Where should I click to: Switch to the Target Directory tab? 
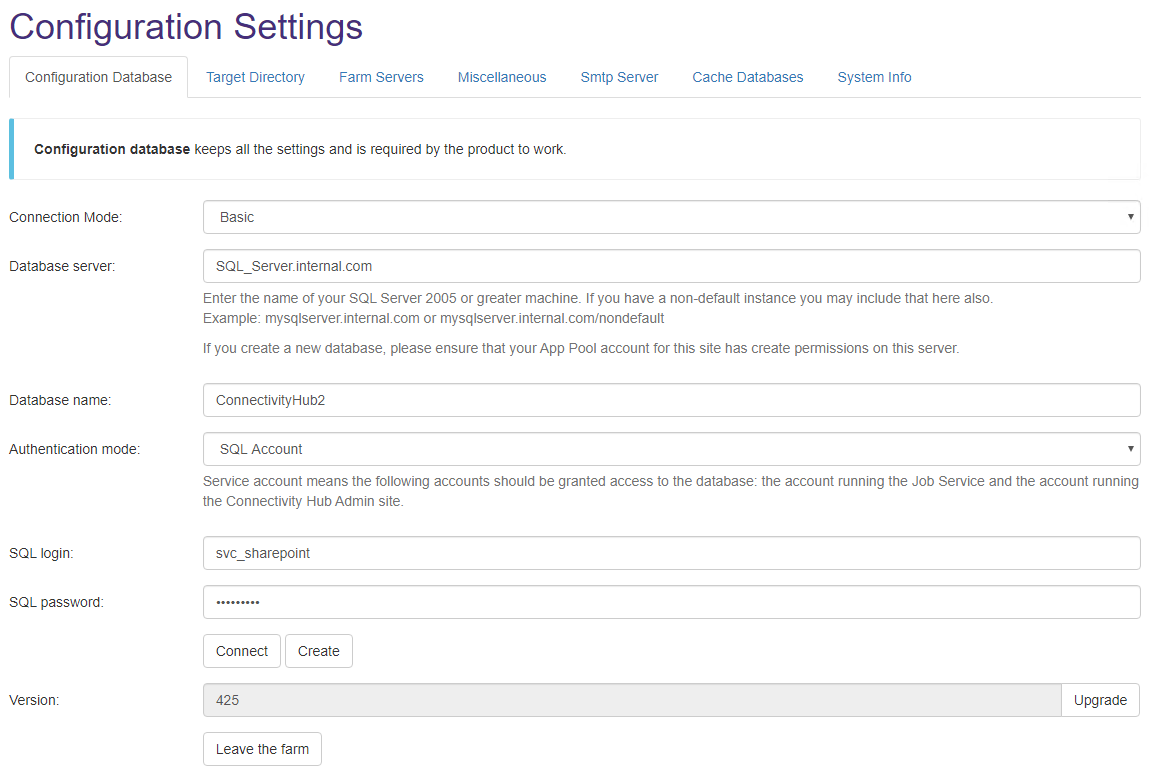click(x=255, y=77)
